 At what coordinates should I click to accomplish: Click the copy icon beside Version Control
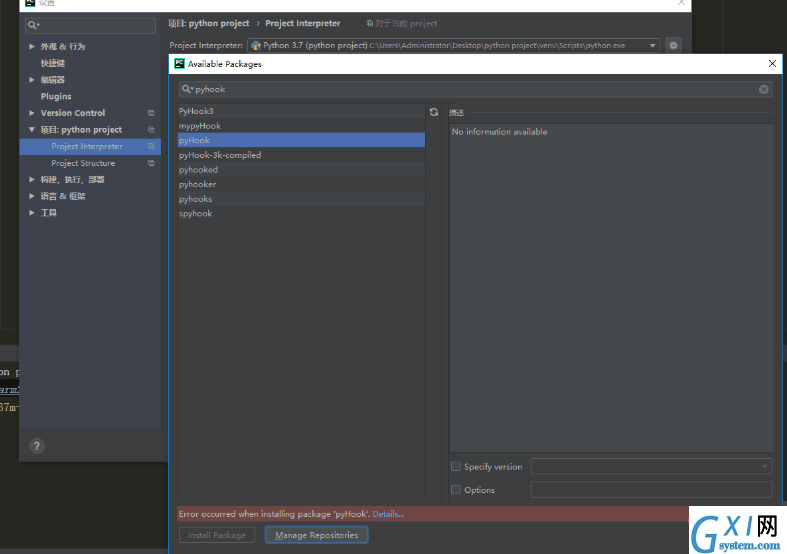[151, 113]
